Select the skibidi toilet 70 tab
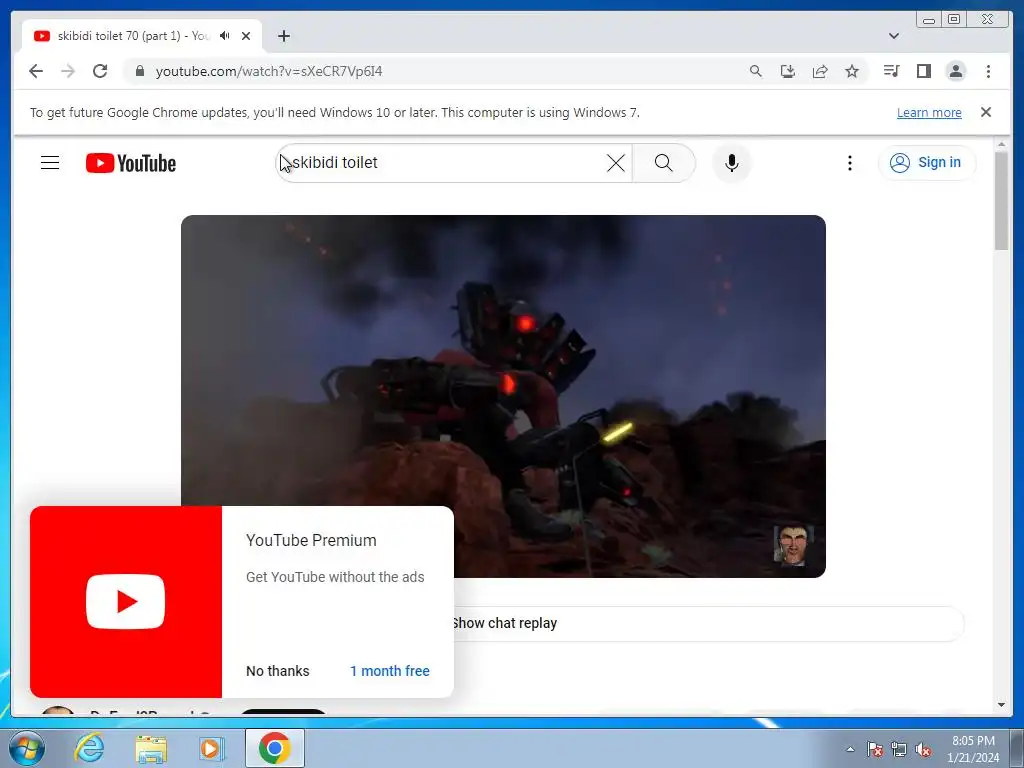 pos(142,36)
